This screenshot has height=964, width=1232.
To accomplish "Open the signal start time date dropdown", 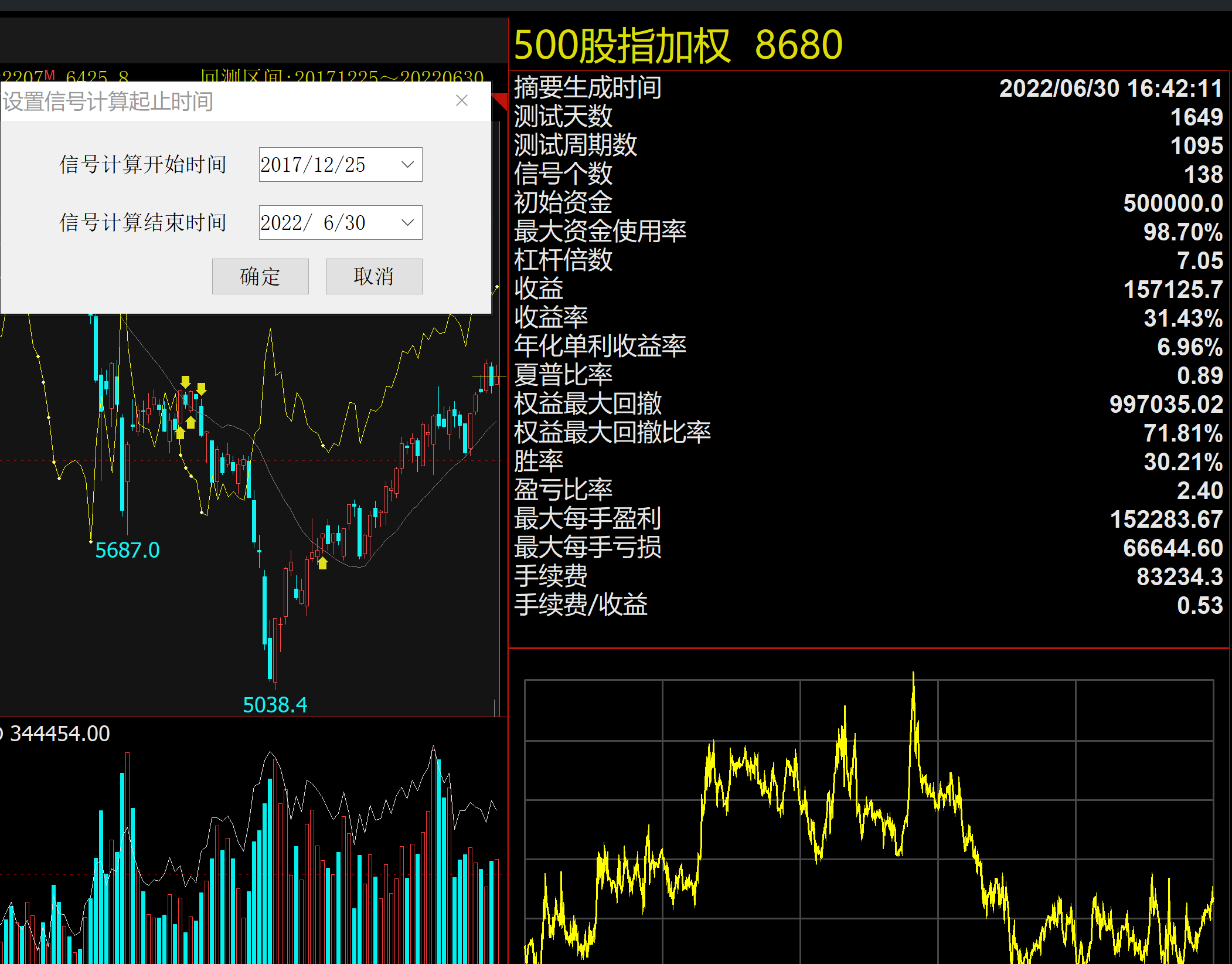I will coord(407,165).
